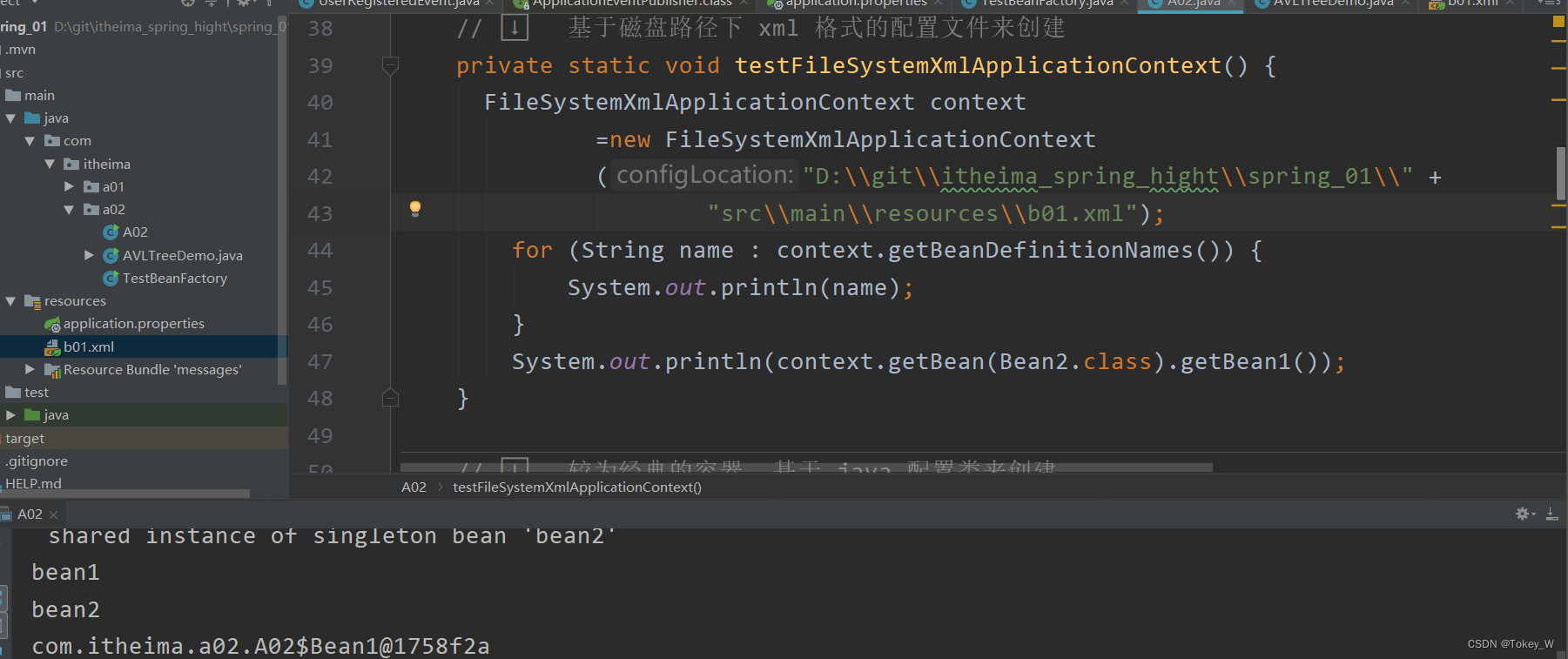Click the string "src\\main\\resources\\b01.xml"
Viewport: 1568px width, 659px height.
(923, 214)
